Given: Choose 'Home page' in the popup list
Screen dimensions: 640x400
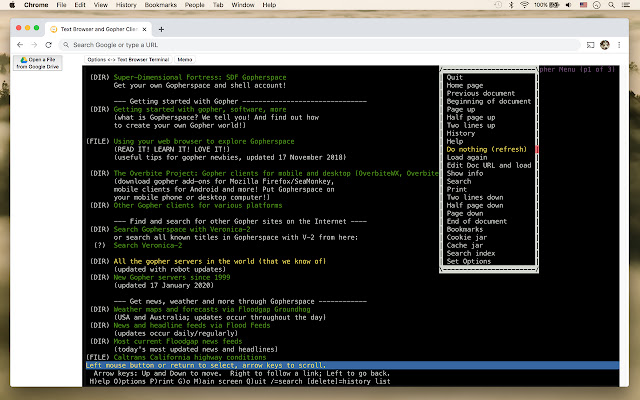Looking at the screenshot, I should (x=466, y=85).
